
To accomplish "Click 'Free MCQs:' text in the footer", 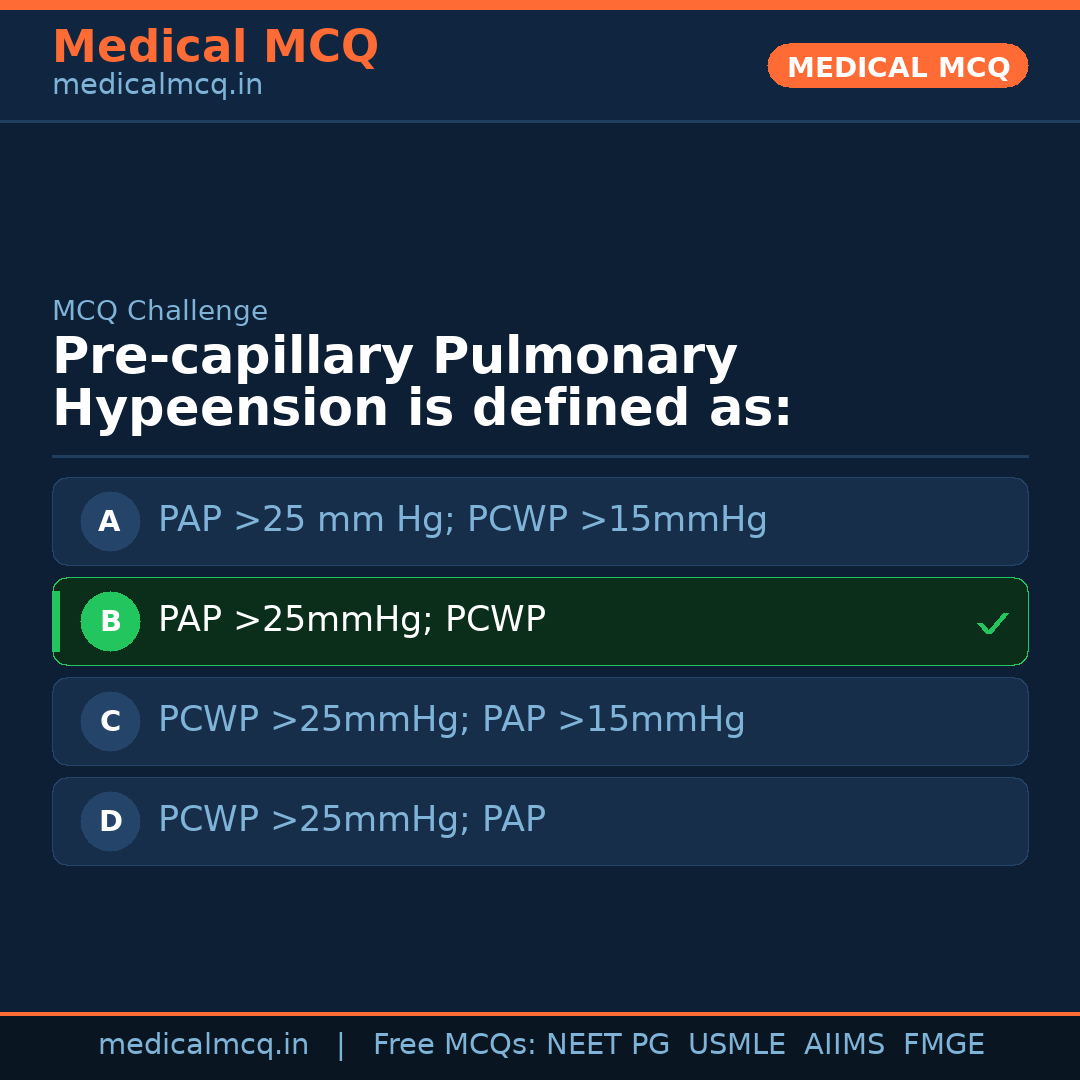I will (x=455, y=1045).
